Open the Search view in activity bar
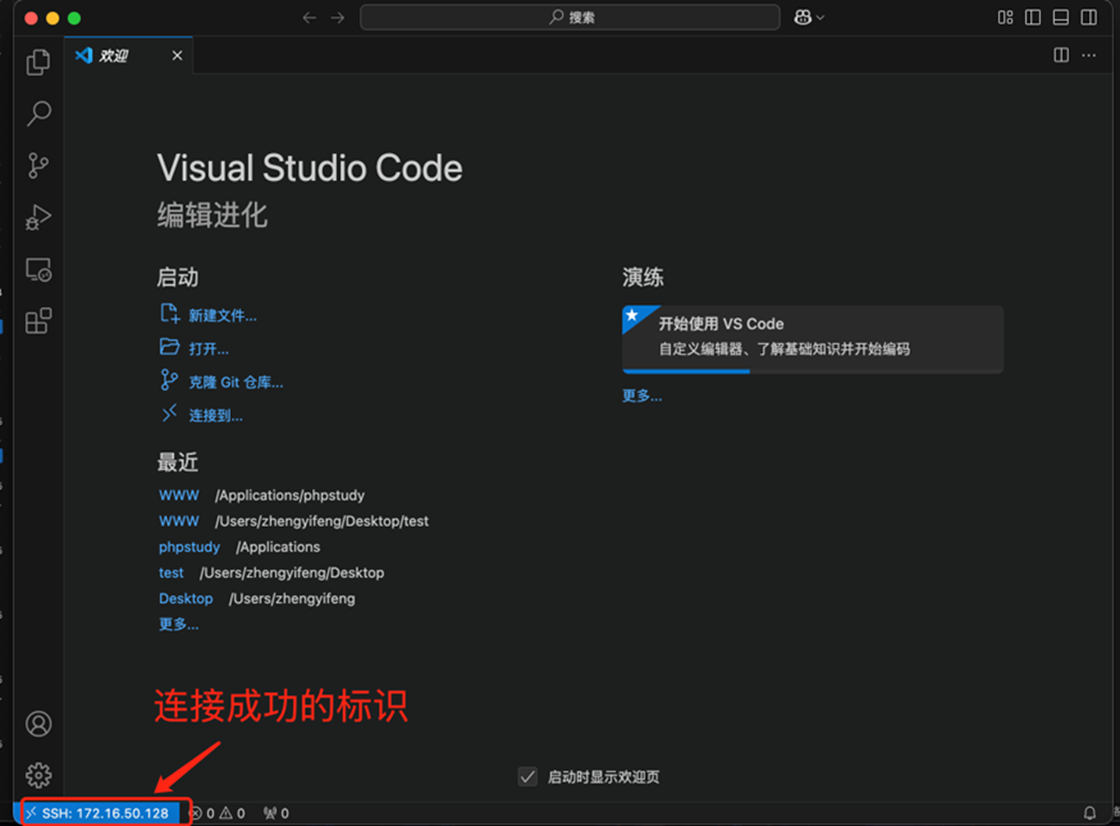1120x826 pixels. click(39, 114)
